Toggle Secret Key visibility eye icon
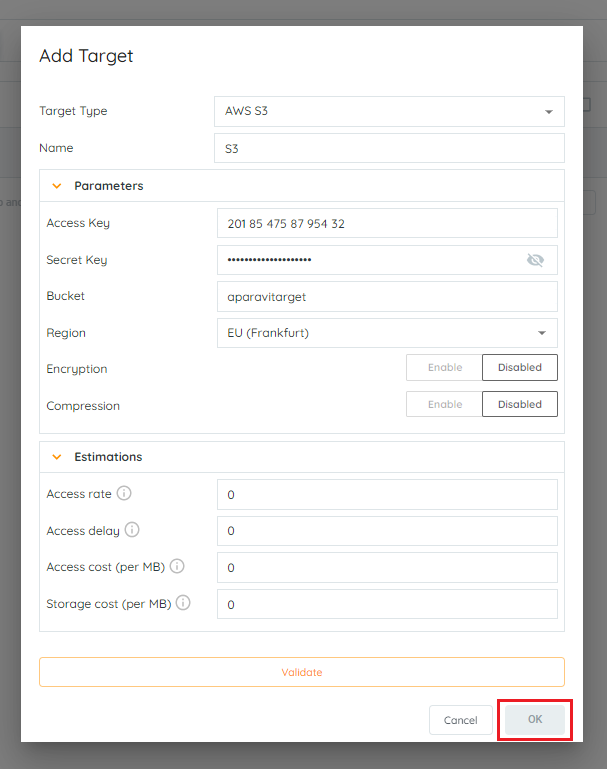Viewport: 607px width, 769px height. 535,260
